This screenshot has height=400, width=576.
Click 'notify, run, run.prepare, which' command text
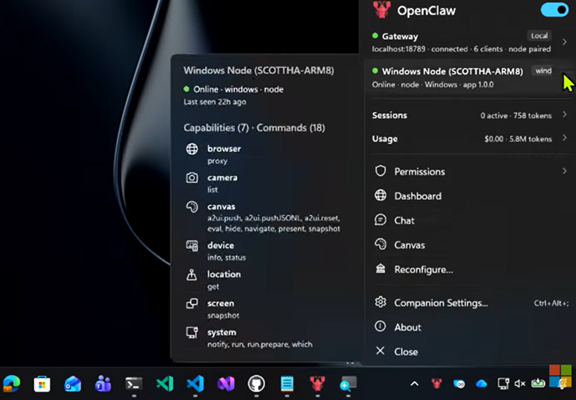(x=260, y=345)
